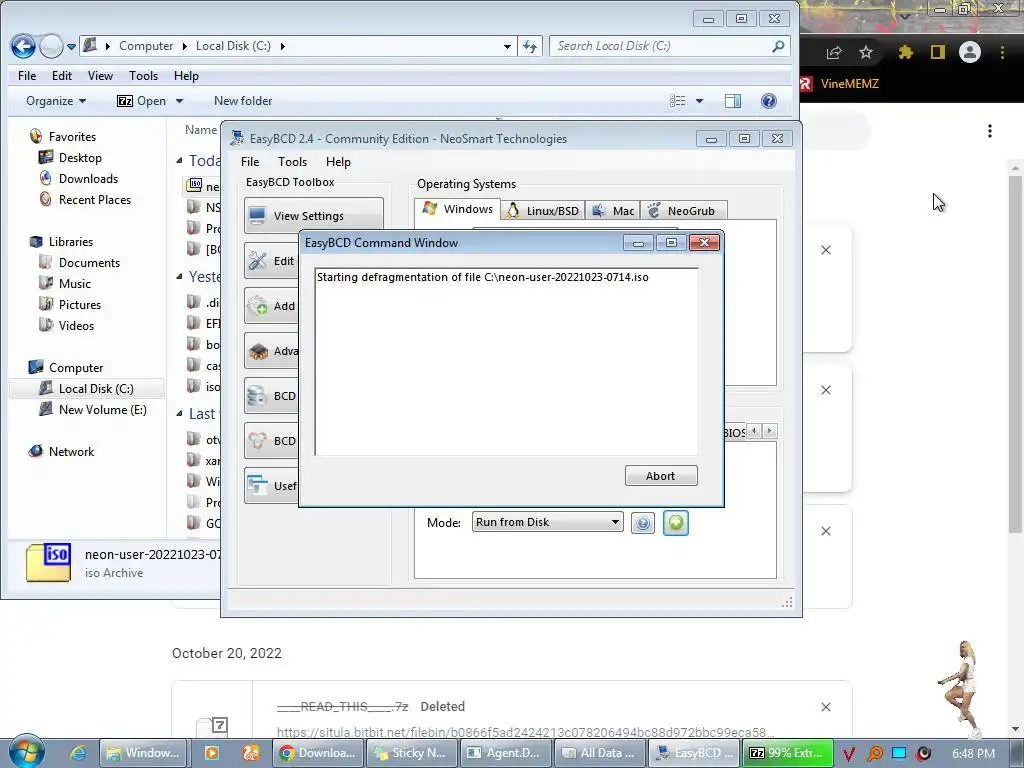Open downloads page three-dot menu
1024x768 pixels.
coord(990,131)
